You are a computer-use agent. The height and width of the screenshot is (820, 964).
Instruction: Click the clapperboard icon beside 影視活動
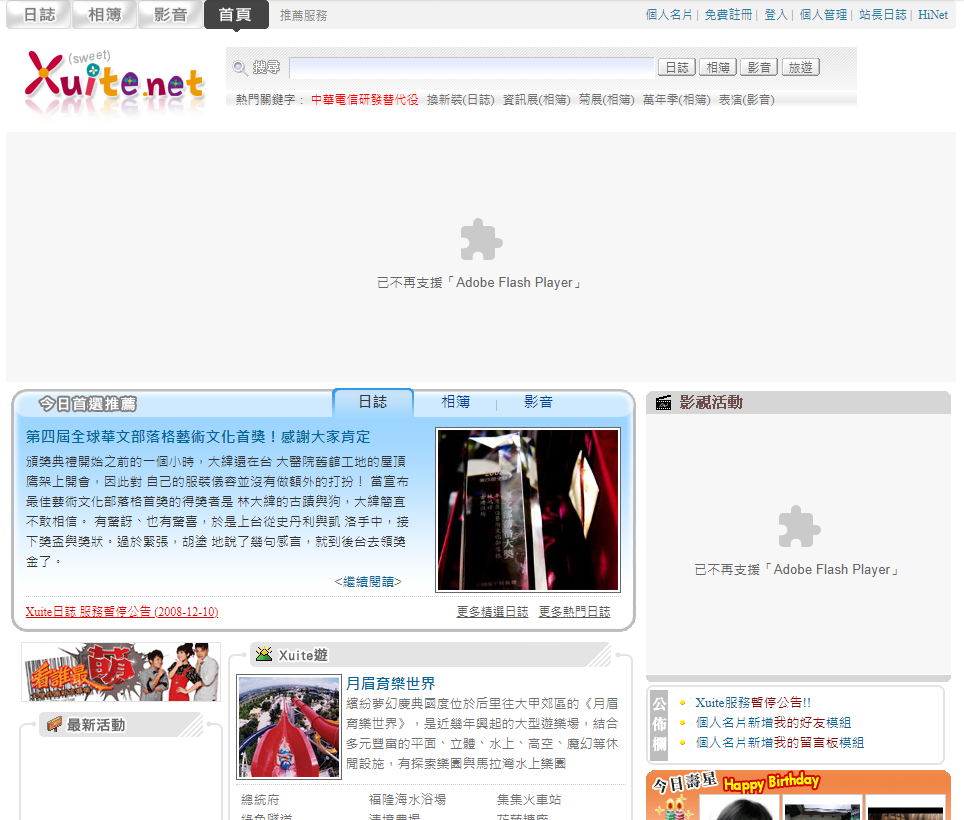tap(663, 403)
